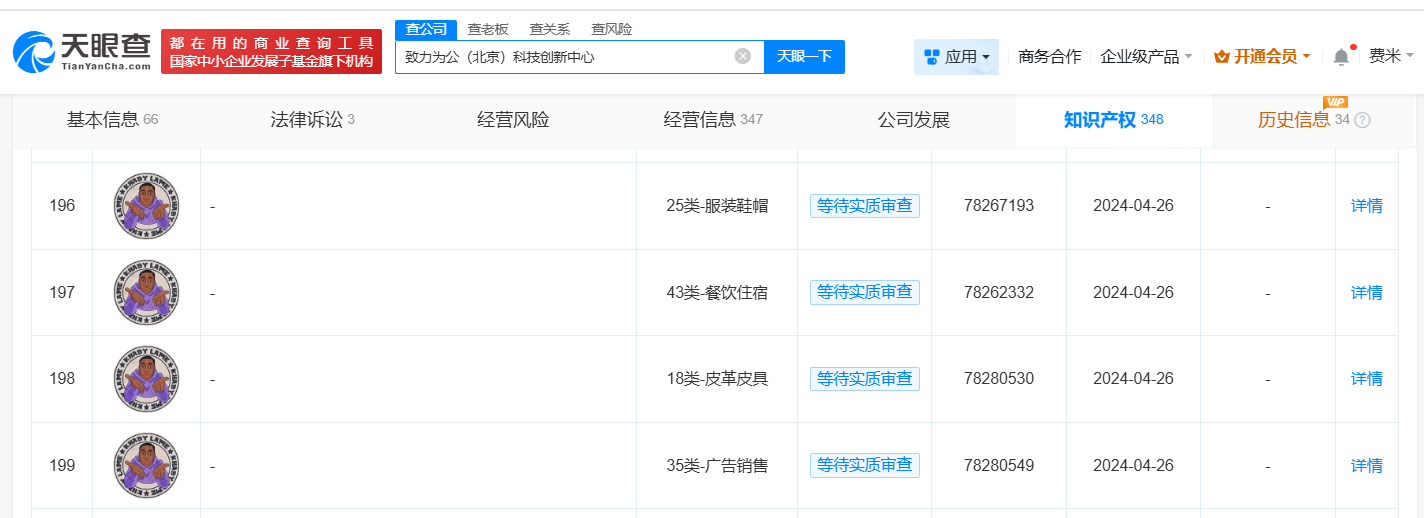Open the 开通会员 dropdown
Image resolution: width=1424 pixels, height=518 pixels.
click(x=1262, y=57)
